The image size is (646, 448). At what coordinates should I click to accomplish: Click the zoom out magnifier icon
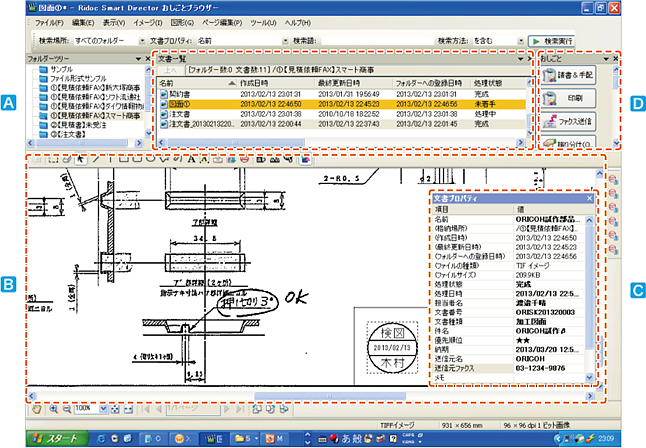click(65, 409)
